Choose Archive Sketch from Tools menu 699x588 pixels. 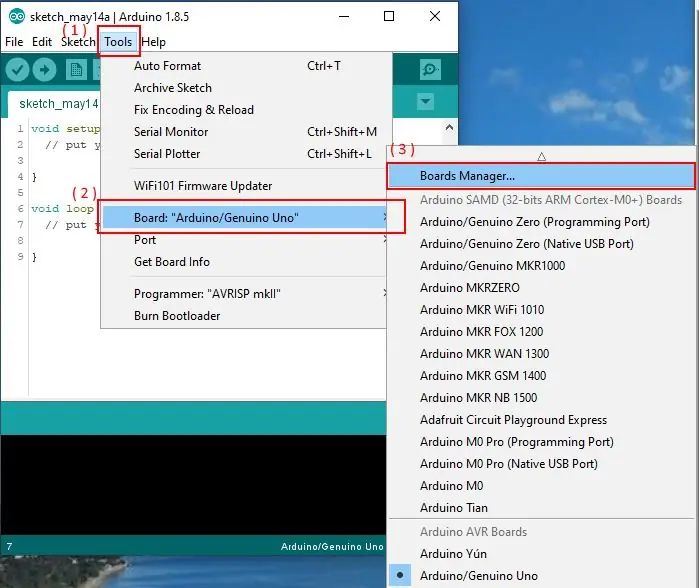point(244,88)
